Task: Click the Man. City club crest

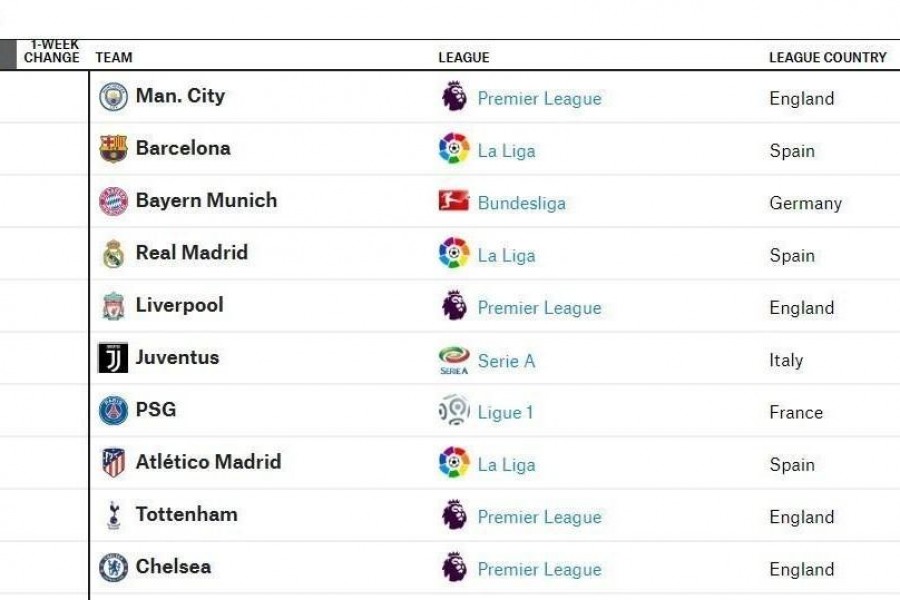Action: pos(113,96)
